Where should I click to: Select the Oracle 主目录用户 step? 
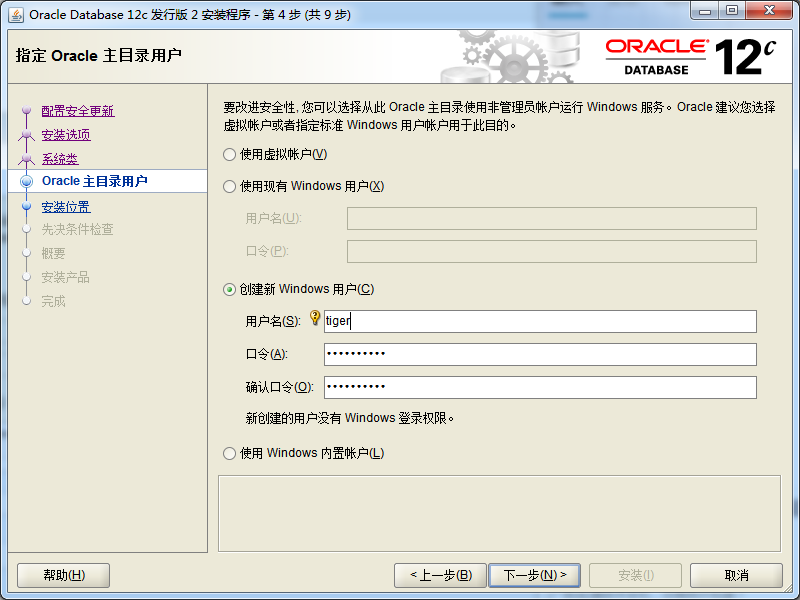coord(94,181)
